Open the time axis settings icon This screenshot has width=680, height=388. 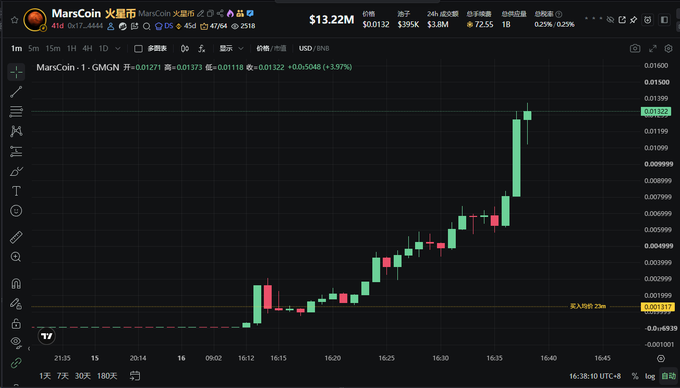660,359
